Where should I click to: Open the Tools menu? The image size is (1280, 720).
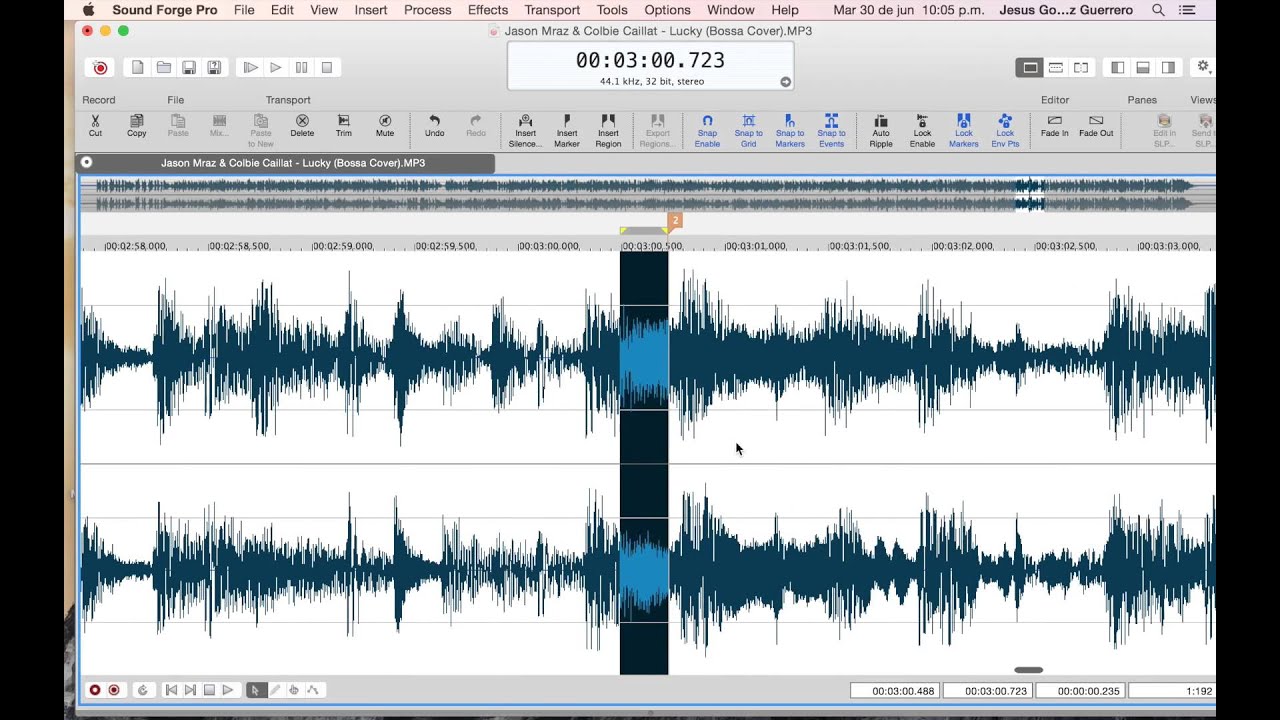click(612, 10)
